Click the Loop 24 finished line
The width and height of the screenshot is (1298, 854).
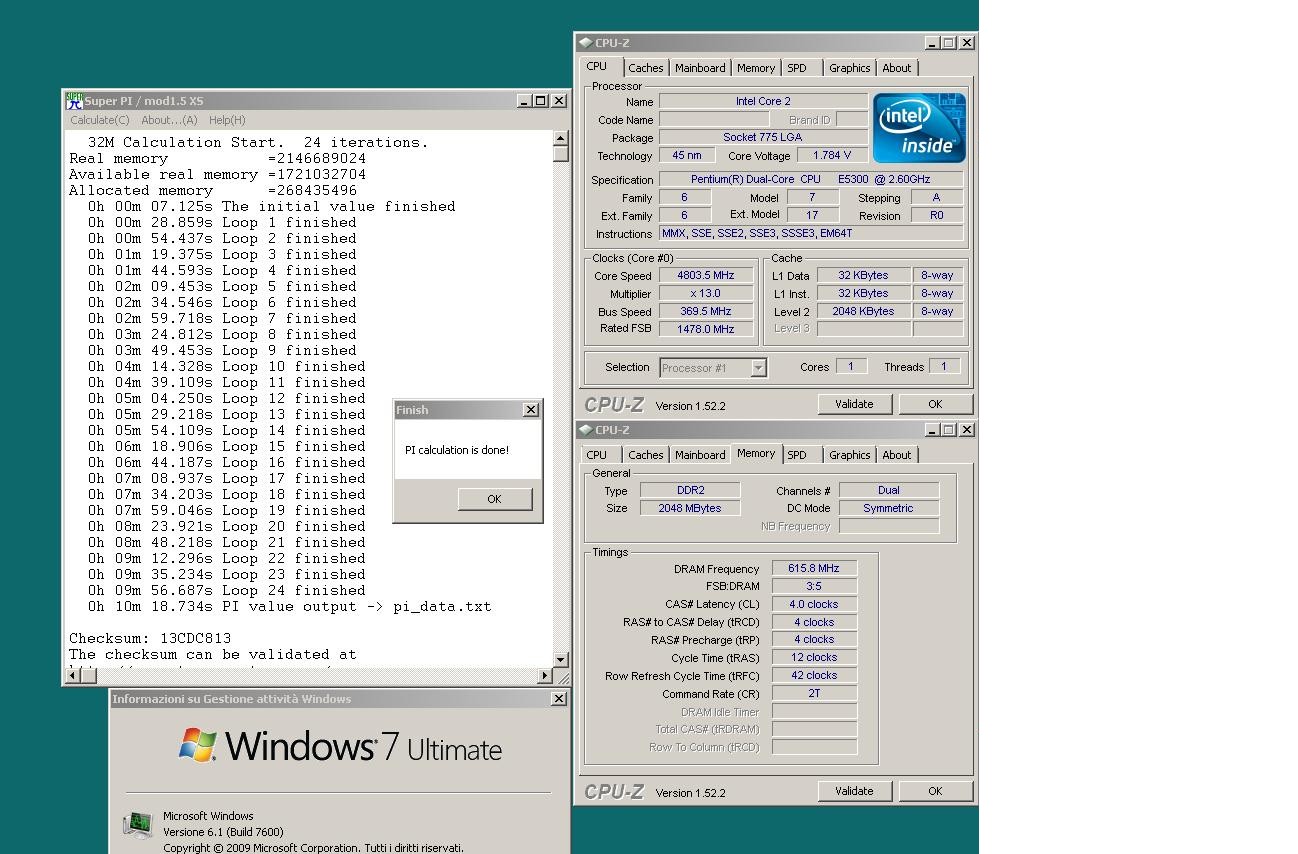click(226, 591)
